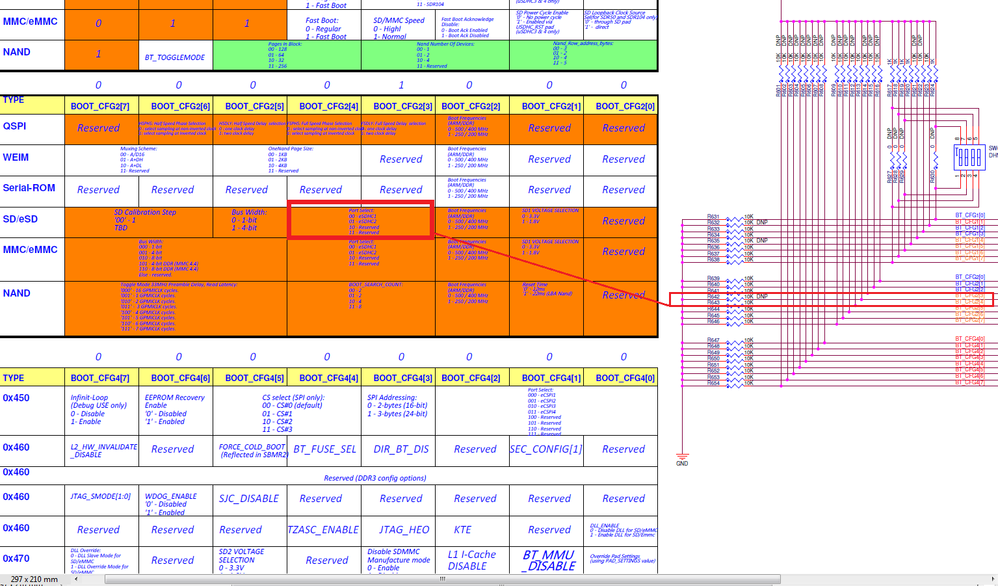This screenshot has height=586, width=998.
Task: Click the L2_HW_INVALIDATE_DISABLE cell
Action: tap(101, 450)
